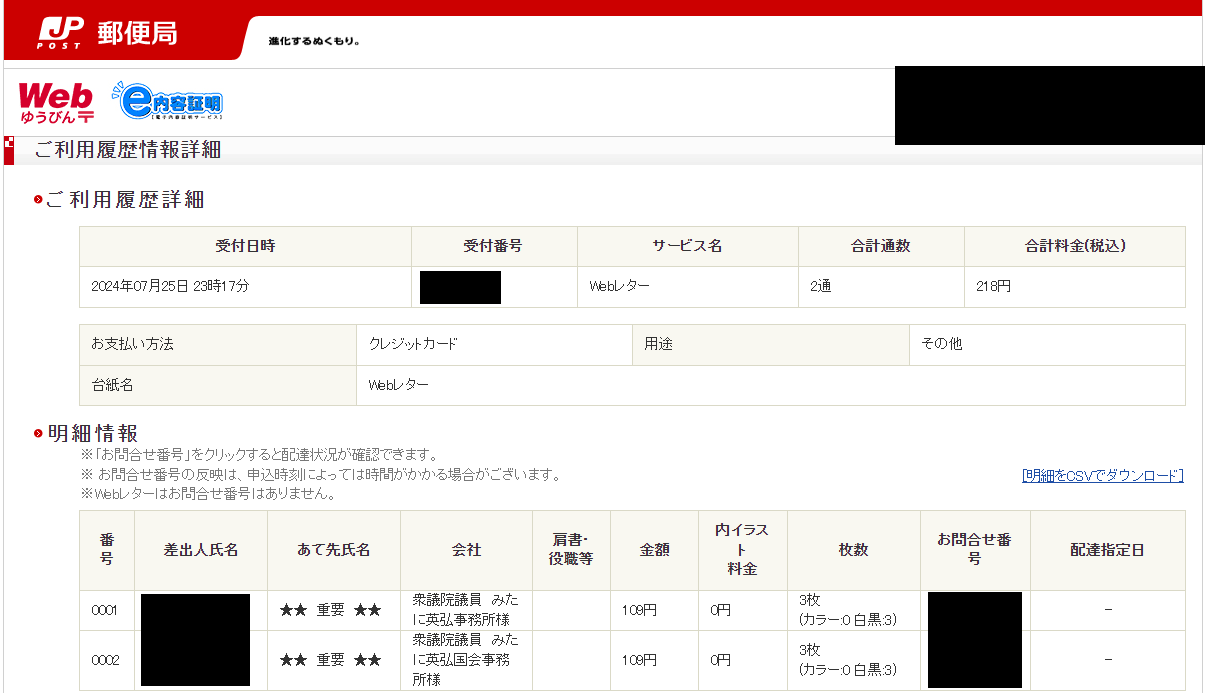Image resolution: width=1215 pixels, height=693 pixels.
Task: Open the Webゆうびん logo link
Action: (56, 103)
